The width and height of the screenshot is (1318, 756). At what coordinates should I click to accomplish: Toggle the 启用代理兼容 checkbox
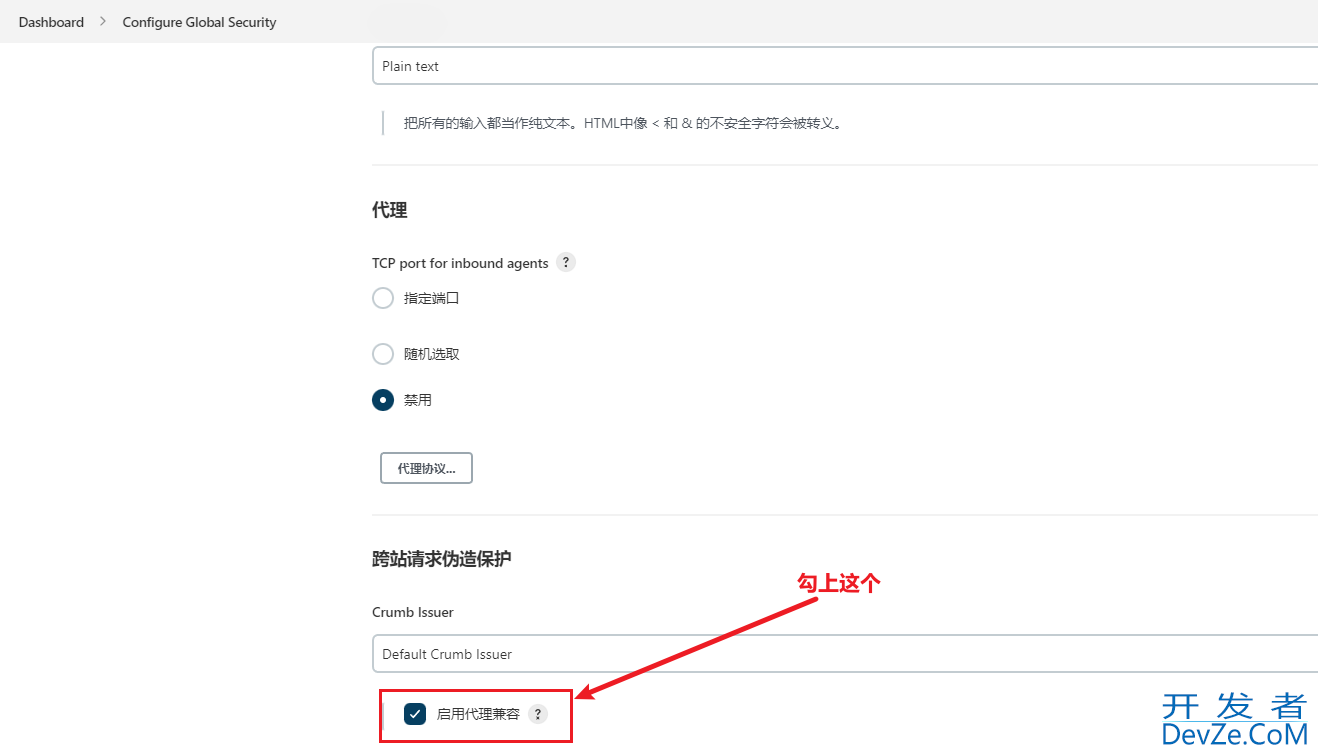[415, 714]
